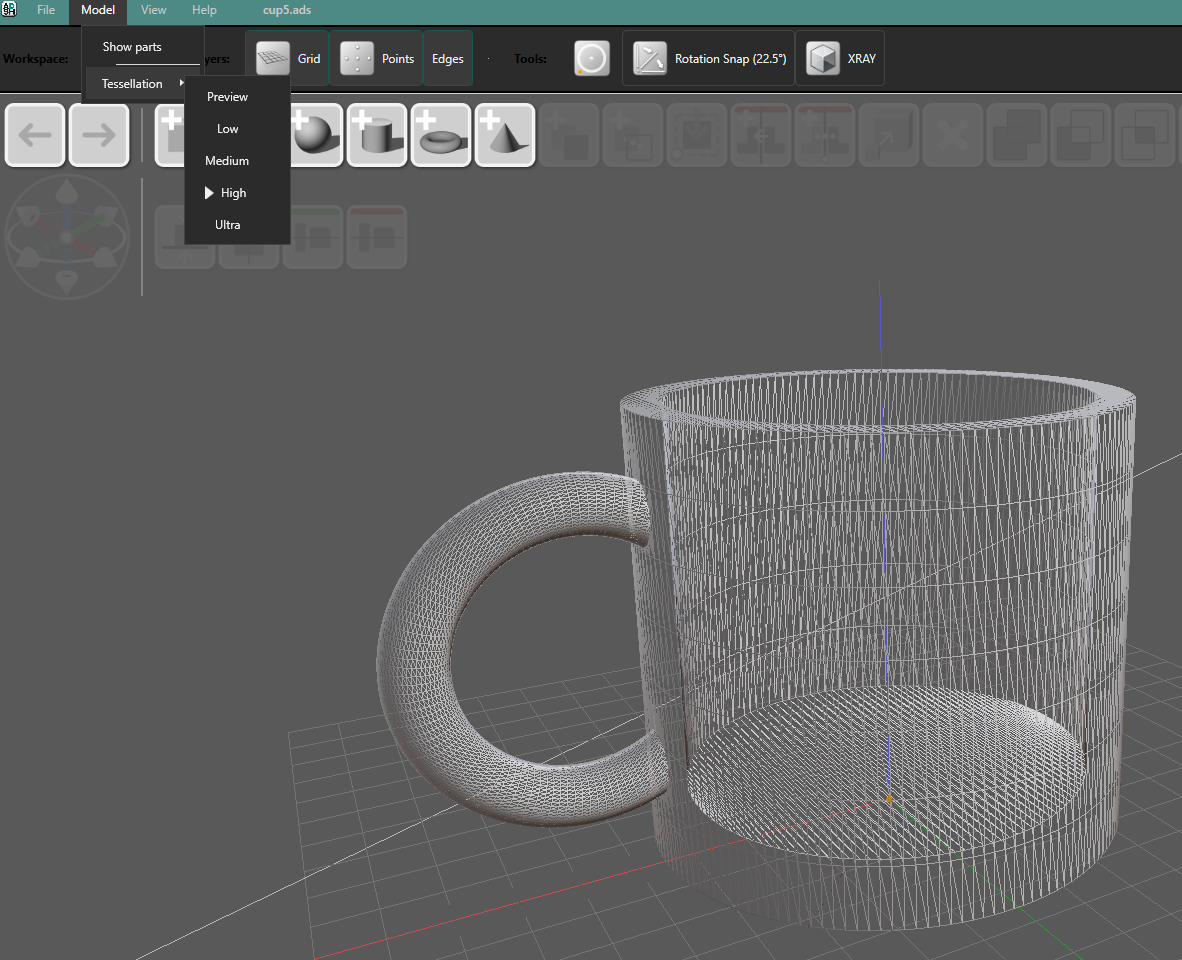Click the undo back arrow icon
The height and width of the screenshot is (960, 1182).
tap(35, 134)
